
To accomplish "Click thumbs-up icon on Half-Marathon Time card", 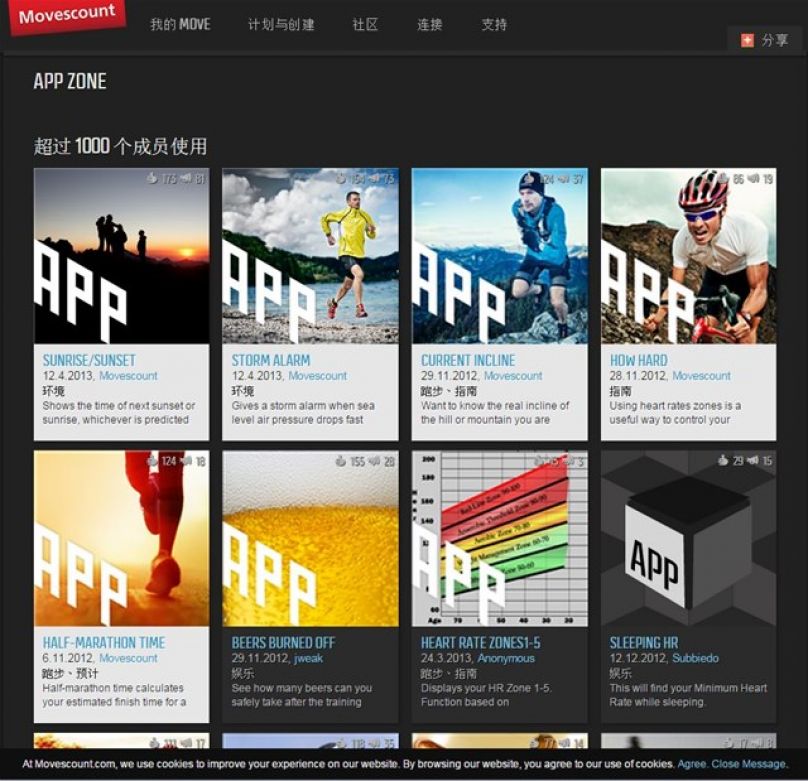I will (153, 461).
